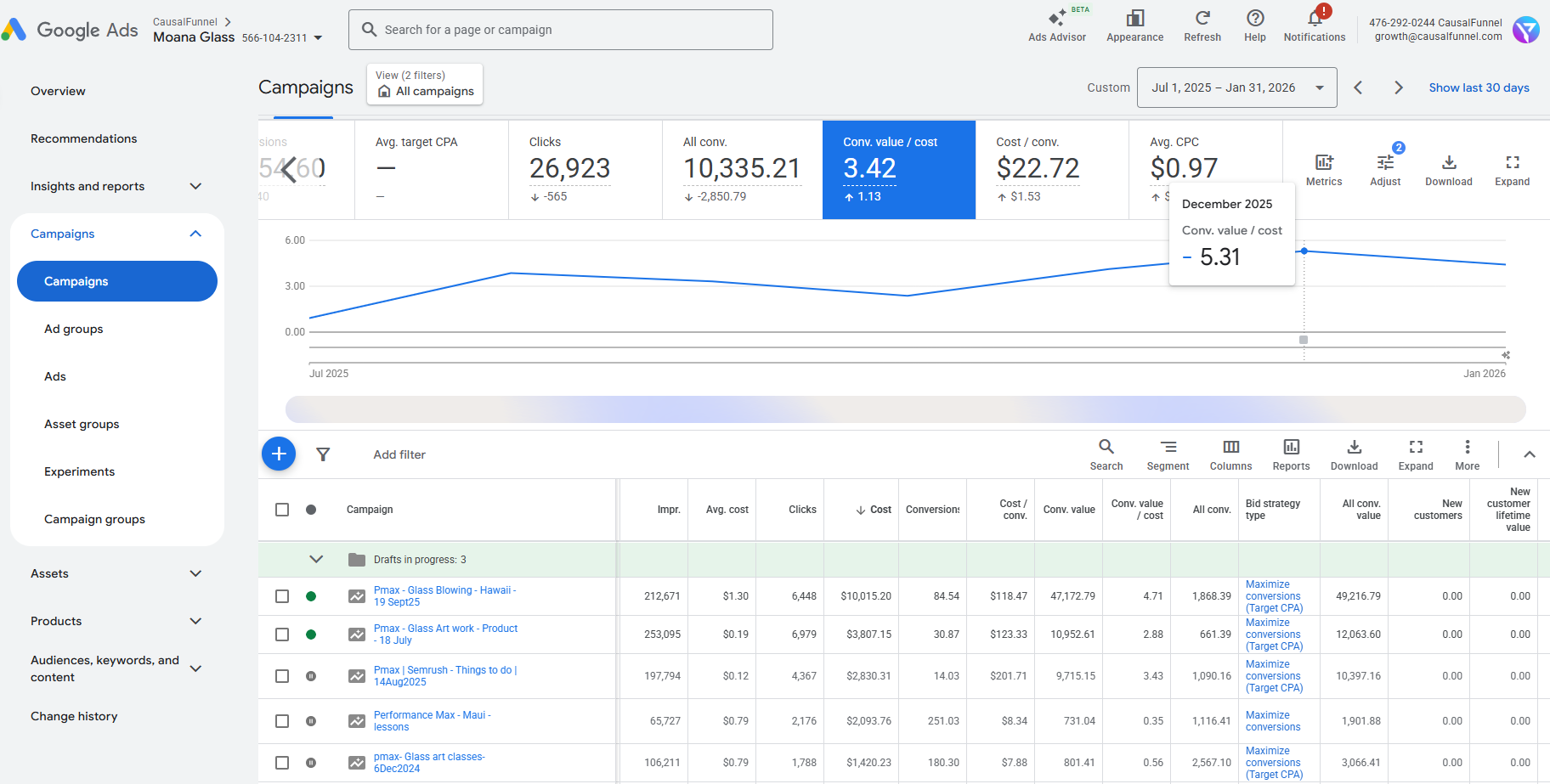Viewport: 1550px width, 784px height.
Task: Open the custom date range dropdown
Action: click(x=1236, y=87)
